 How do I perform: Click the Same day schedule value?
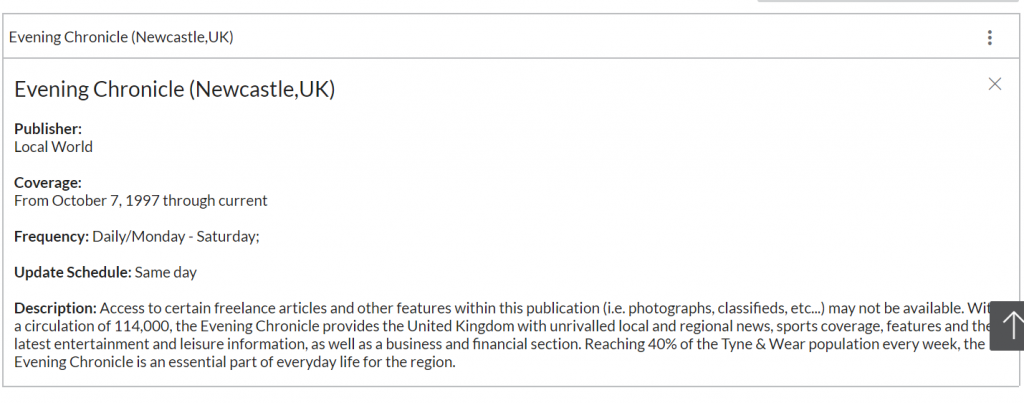point(166,272)
